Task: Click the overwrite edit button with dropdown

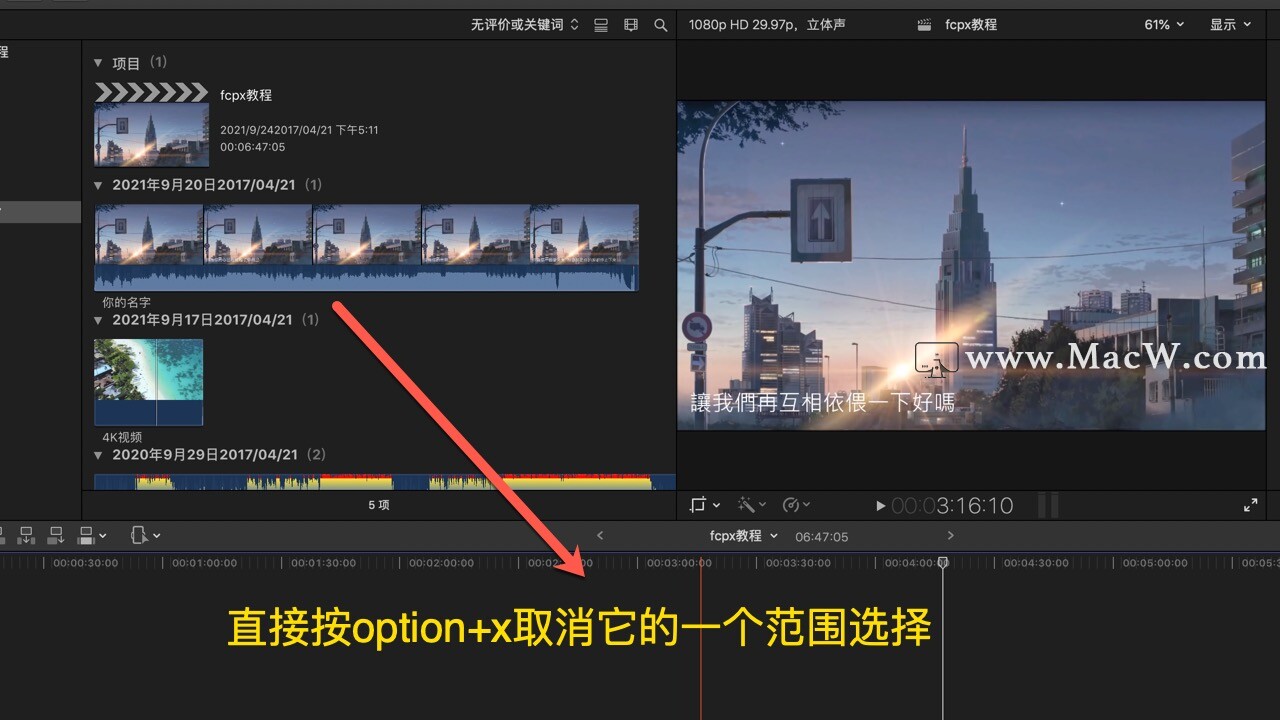Action: 91,535
